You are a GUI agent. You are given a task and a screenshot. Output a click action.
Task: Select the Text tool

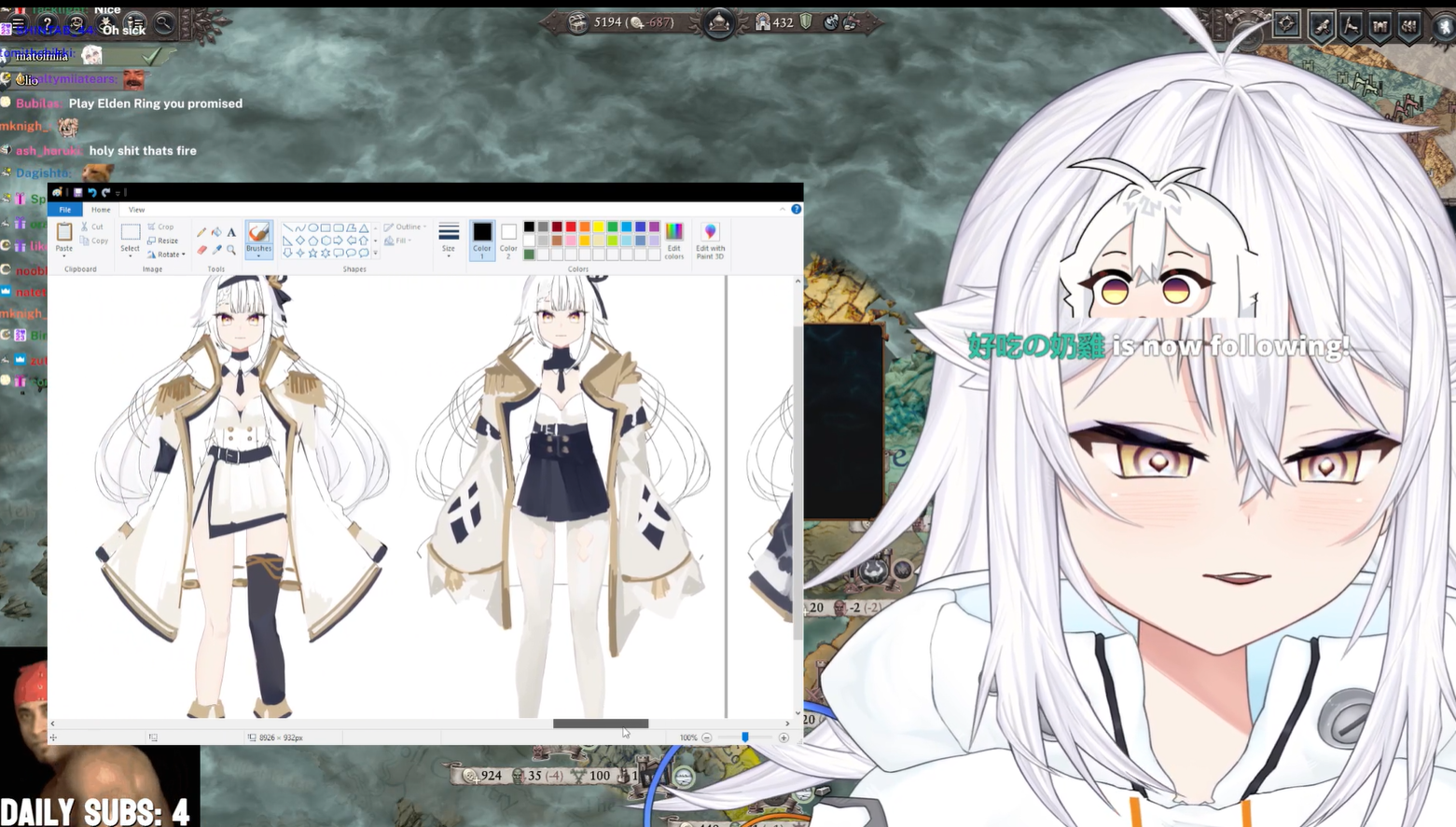[231, 232]
